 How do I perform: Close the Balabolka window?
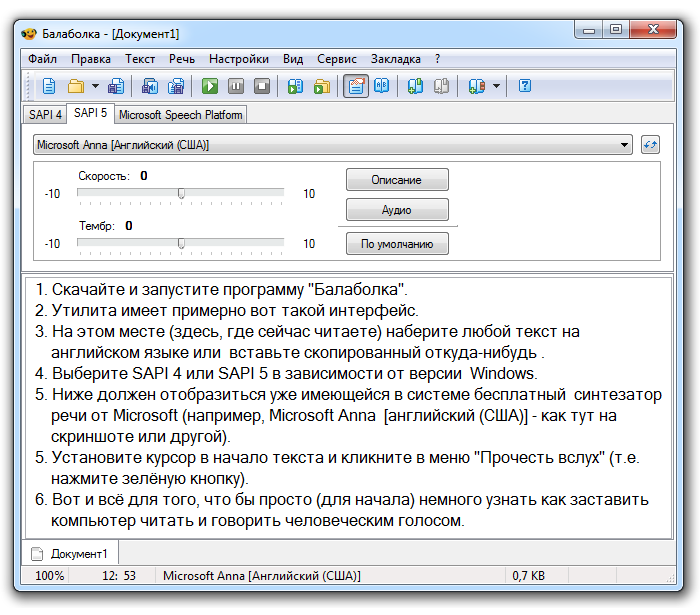tap(653, 29)
